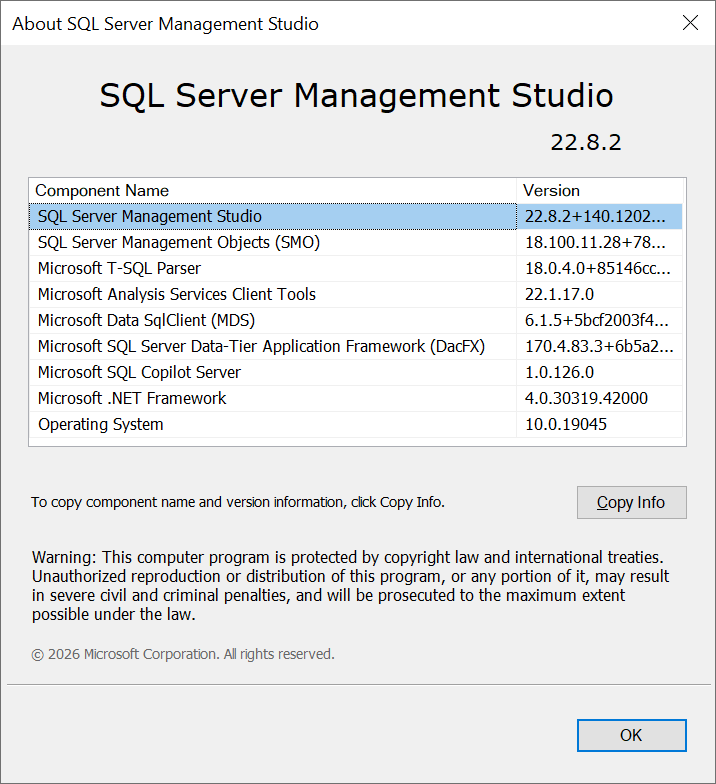Viewport: 716px width, 784px height.
Task: Click version cell 6.1.5+5bcf2003f4...
Action: [600, 320]
